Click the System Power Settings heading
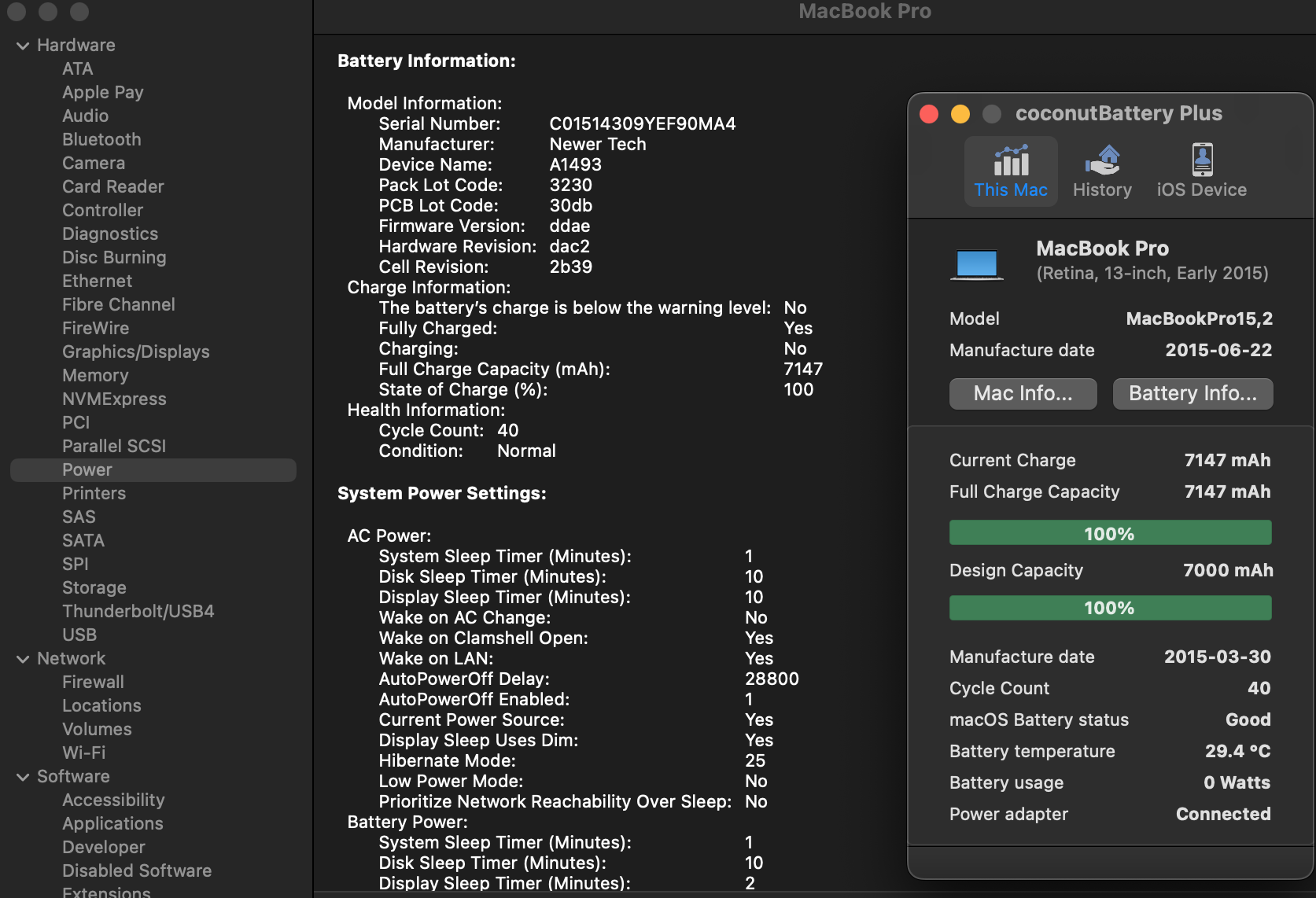The image size is (1316, 898). click(442, 494)
